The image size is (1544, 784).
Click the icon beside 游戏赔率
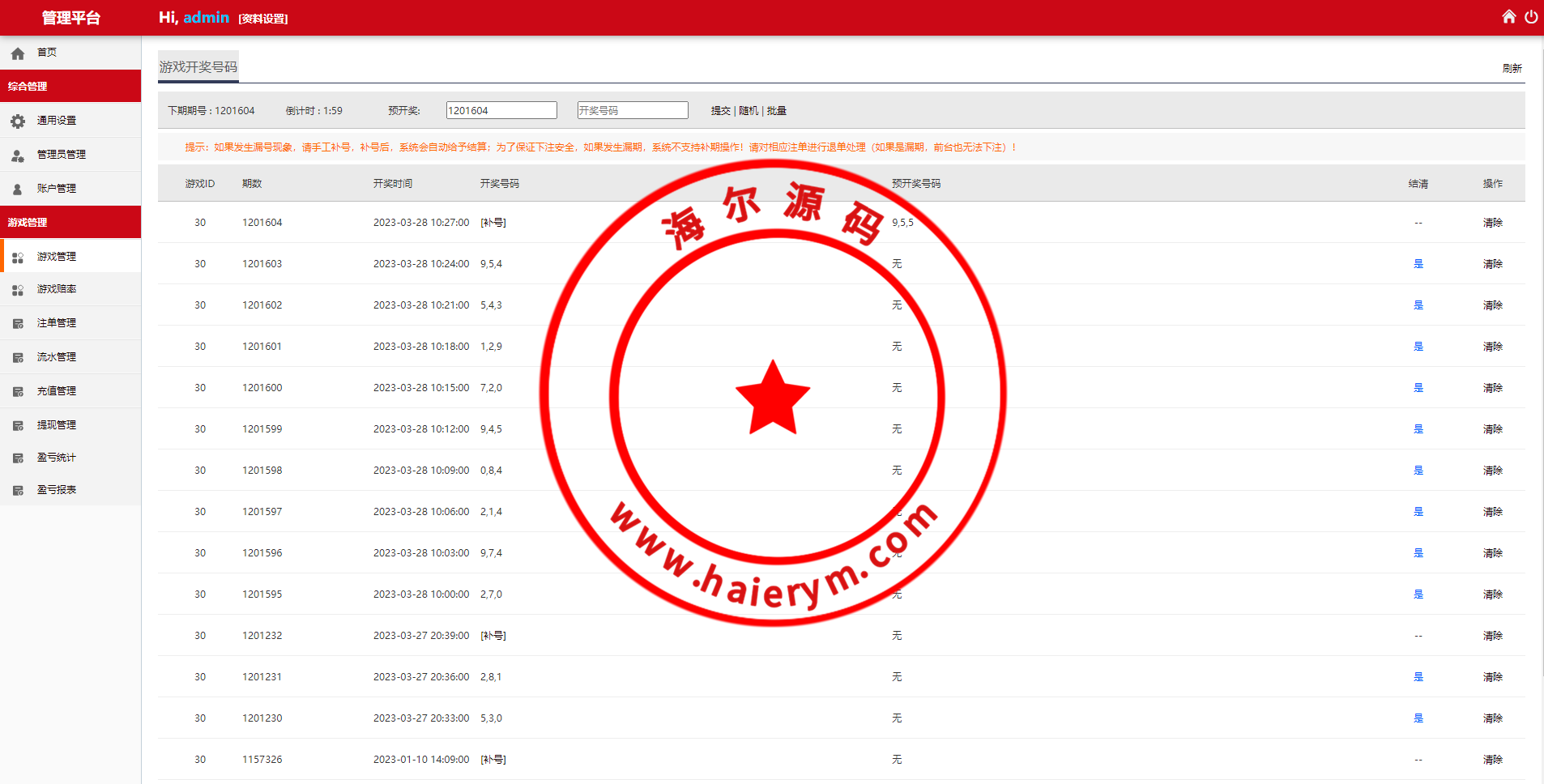[x=18, y=290]
